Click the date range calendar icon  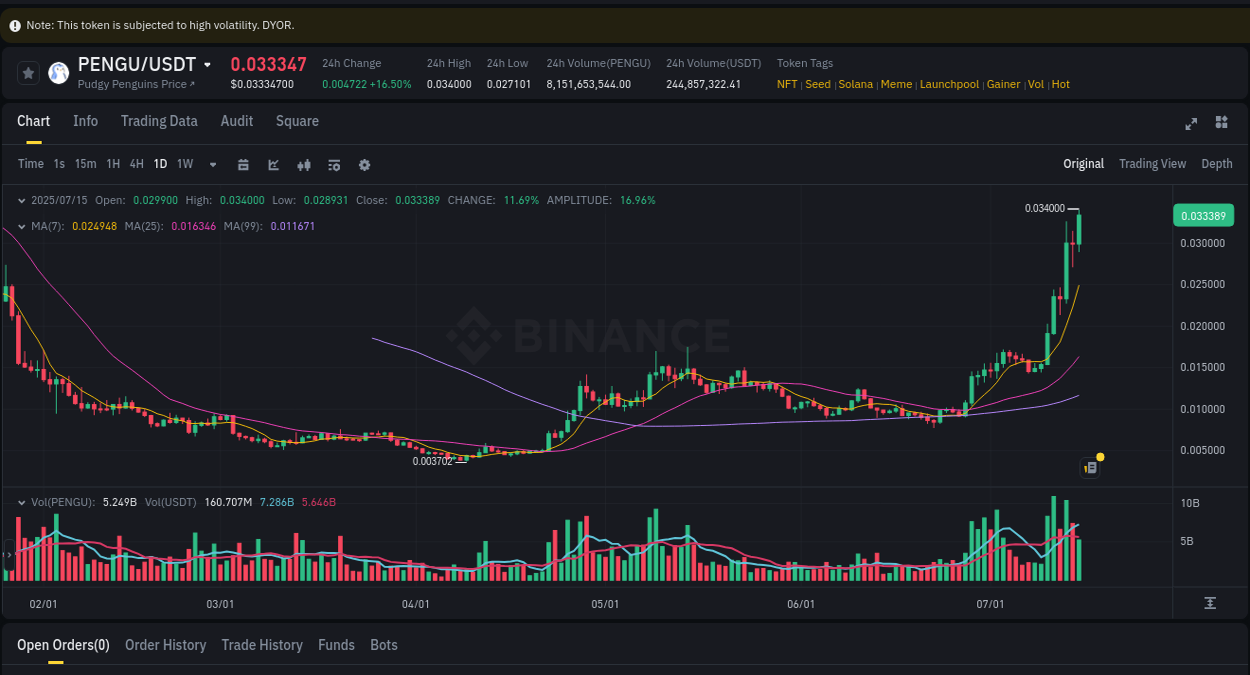point(243,164)
